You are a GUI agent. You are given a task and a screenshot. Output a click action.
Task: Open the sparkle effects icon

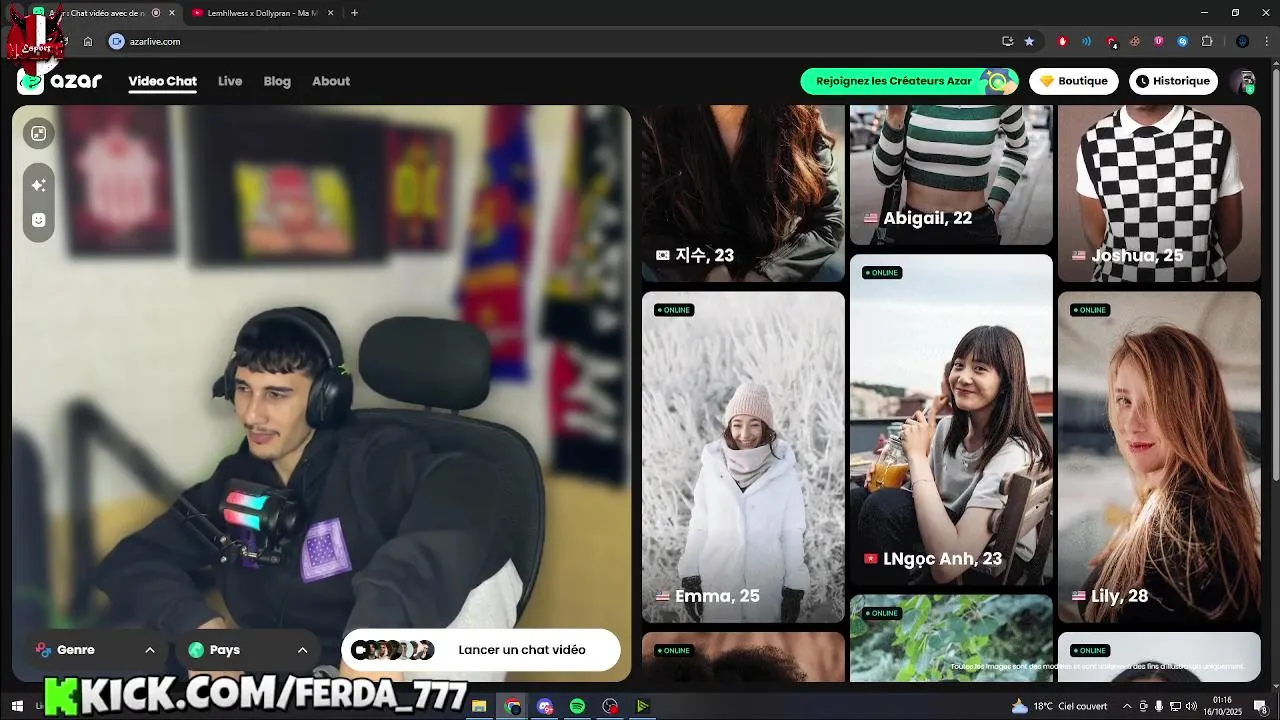pos(39,185)
